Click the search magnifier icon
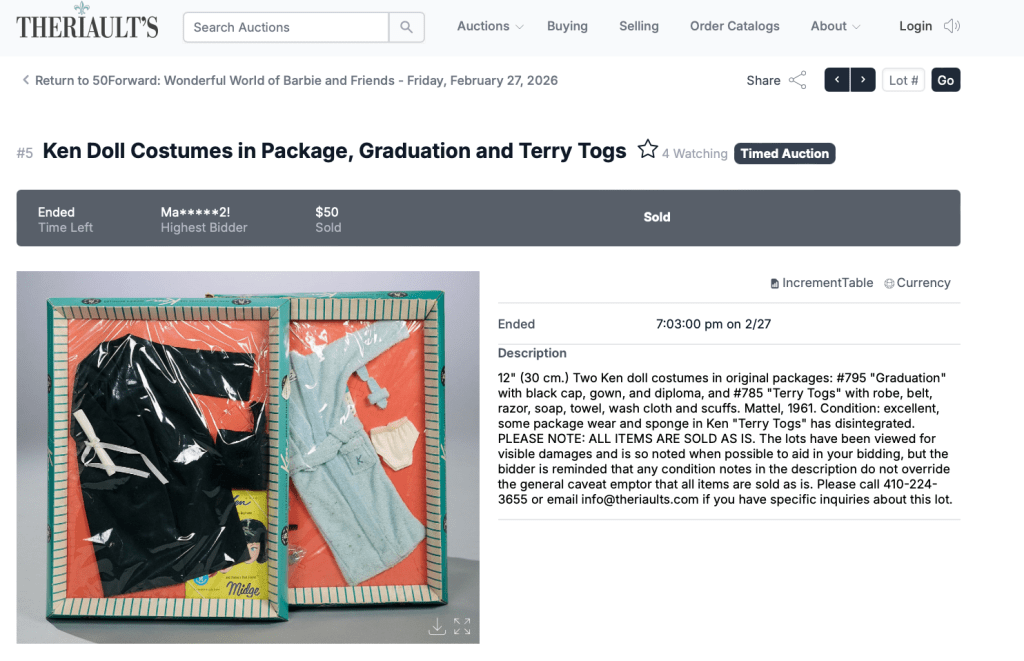This screenshot has width=1024, height=661. (406, 27)
